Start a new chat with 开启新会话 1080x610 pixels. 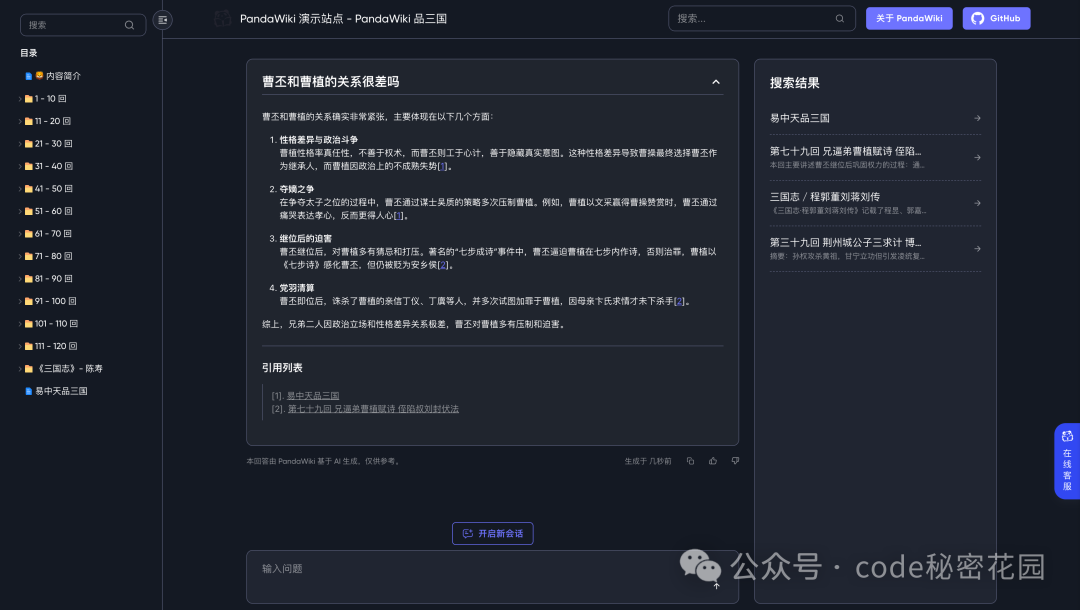pos(492,534)
